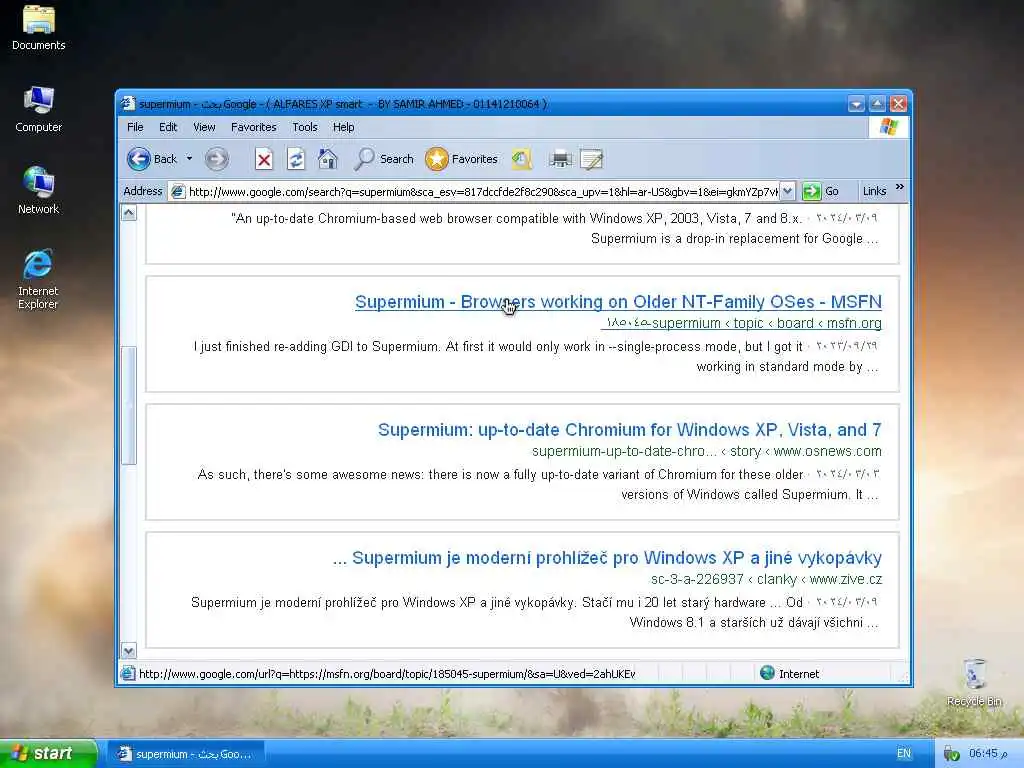Screen dimensions: 1024x768
Task: Open the MSFN Supermium result link
Action: (x=618, y=302)
